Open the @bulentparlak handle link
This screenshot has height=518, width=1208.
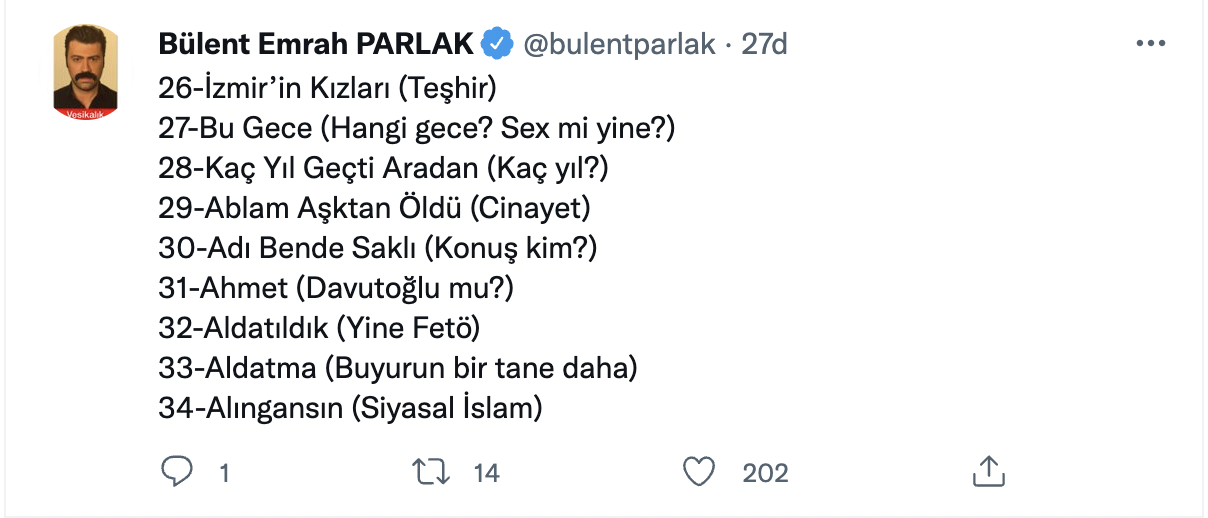620,44
